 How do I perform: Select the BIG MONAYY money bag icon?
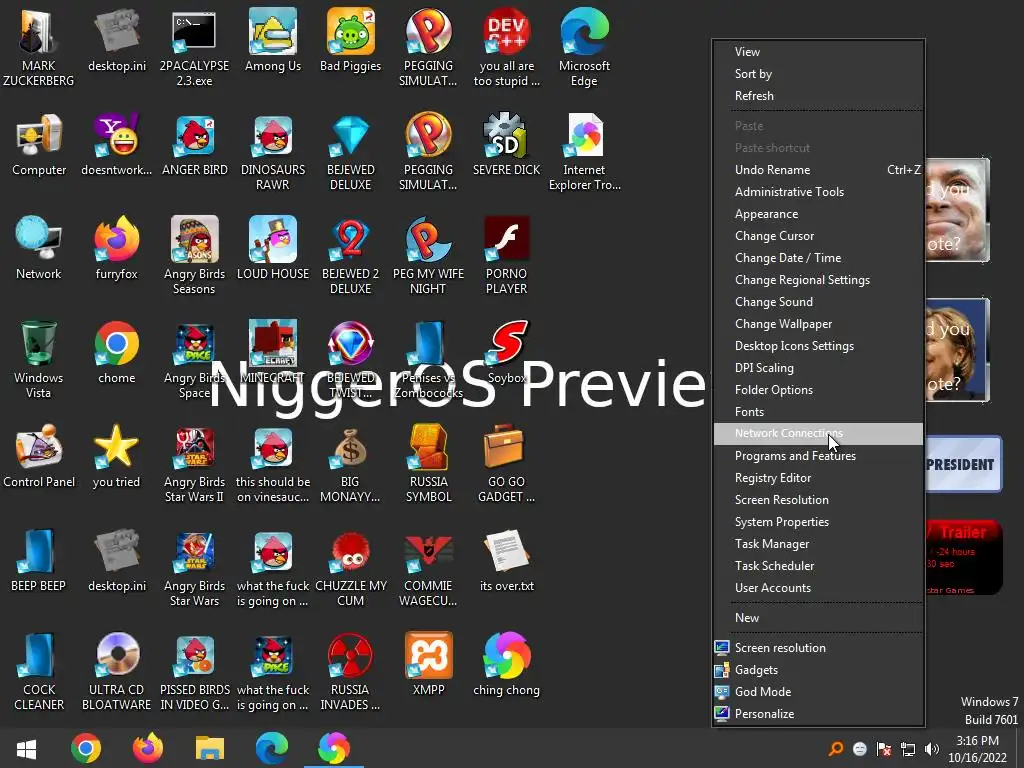pos(350,464)
